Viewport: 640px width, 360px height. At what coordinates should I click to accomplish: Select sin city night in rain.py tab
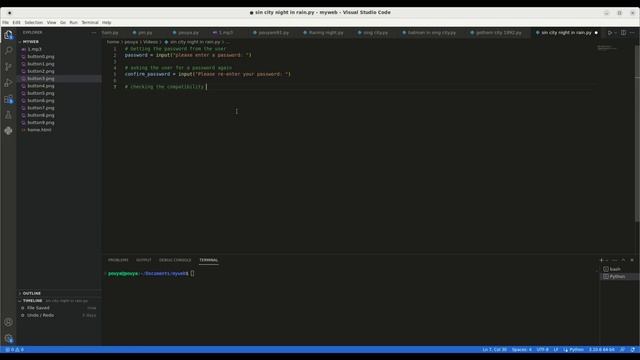[566, 33]
